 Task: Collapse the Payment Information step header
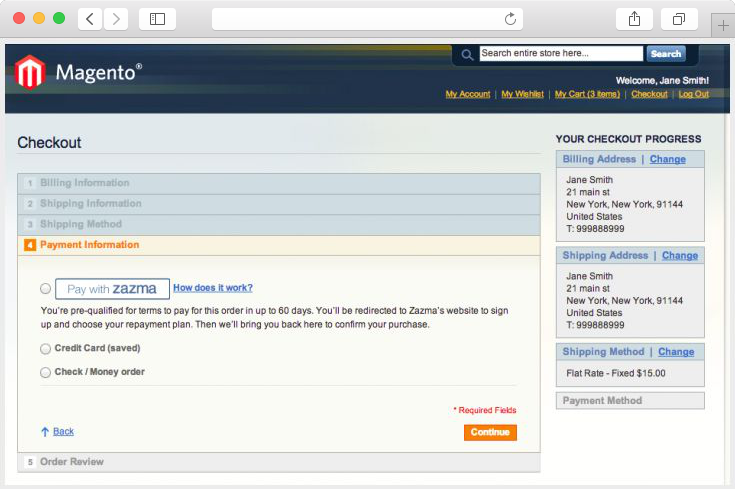pos(279,245)
